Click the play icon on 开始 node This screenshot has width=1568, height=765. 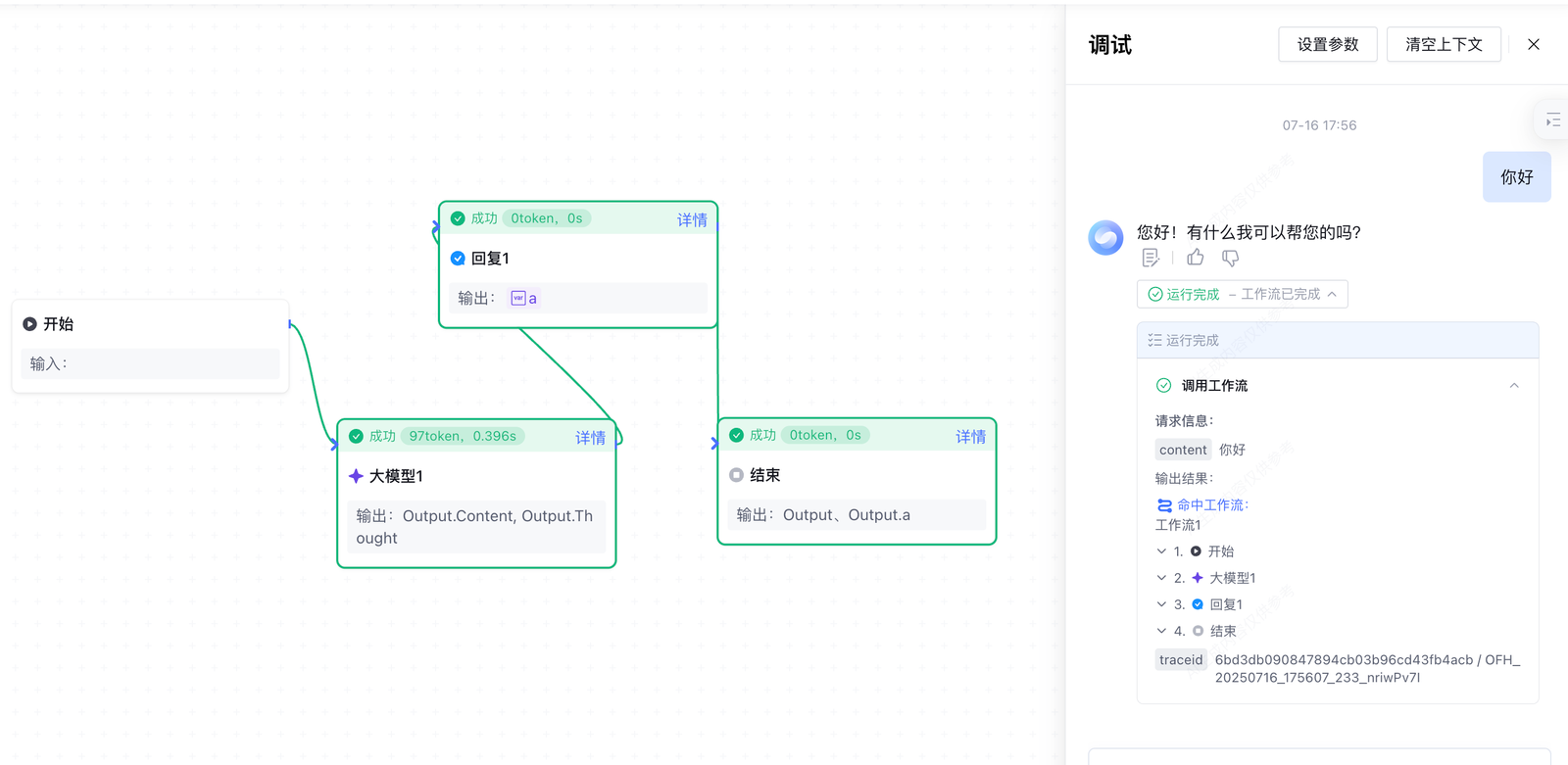point(29,324)
